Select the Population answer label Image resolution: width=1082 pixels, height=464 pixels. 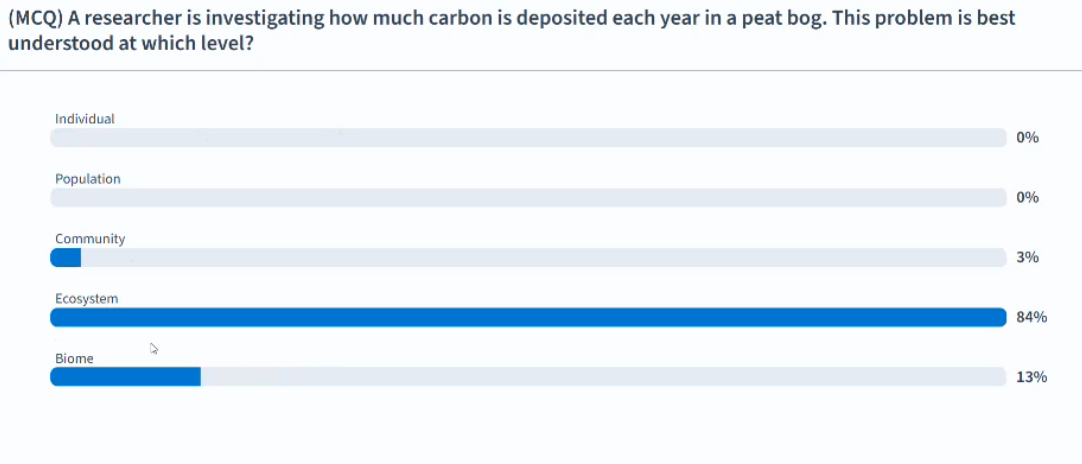[88, 179]
